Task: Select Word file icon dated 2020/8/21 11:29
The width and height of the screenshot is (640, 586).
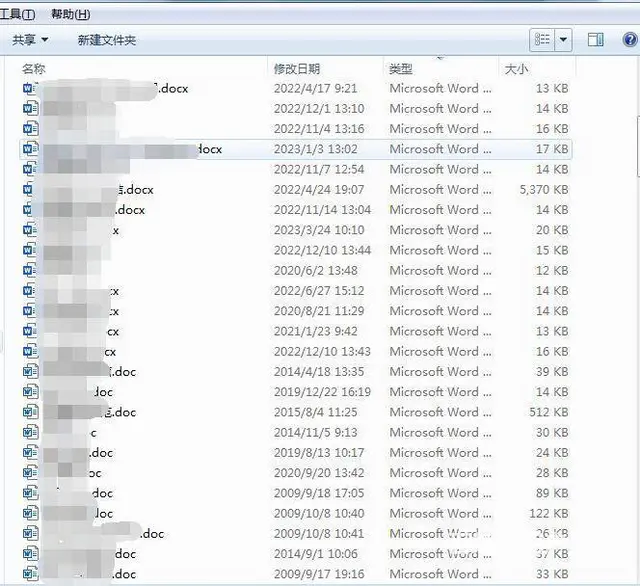Action: click(29, 311)
